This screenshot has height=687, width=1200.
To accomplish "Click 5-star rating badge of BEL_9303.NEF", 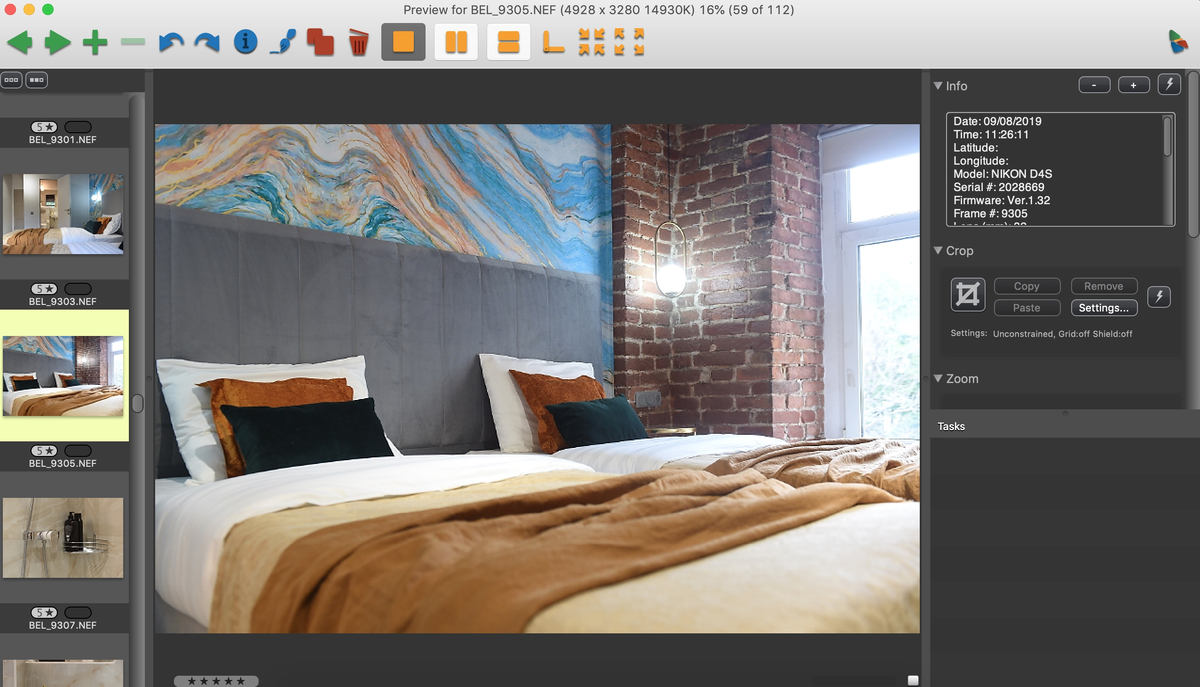I will 45,289.
